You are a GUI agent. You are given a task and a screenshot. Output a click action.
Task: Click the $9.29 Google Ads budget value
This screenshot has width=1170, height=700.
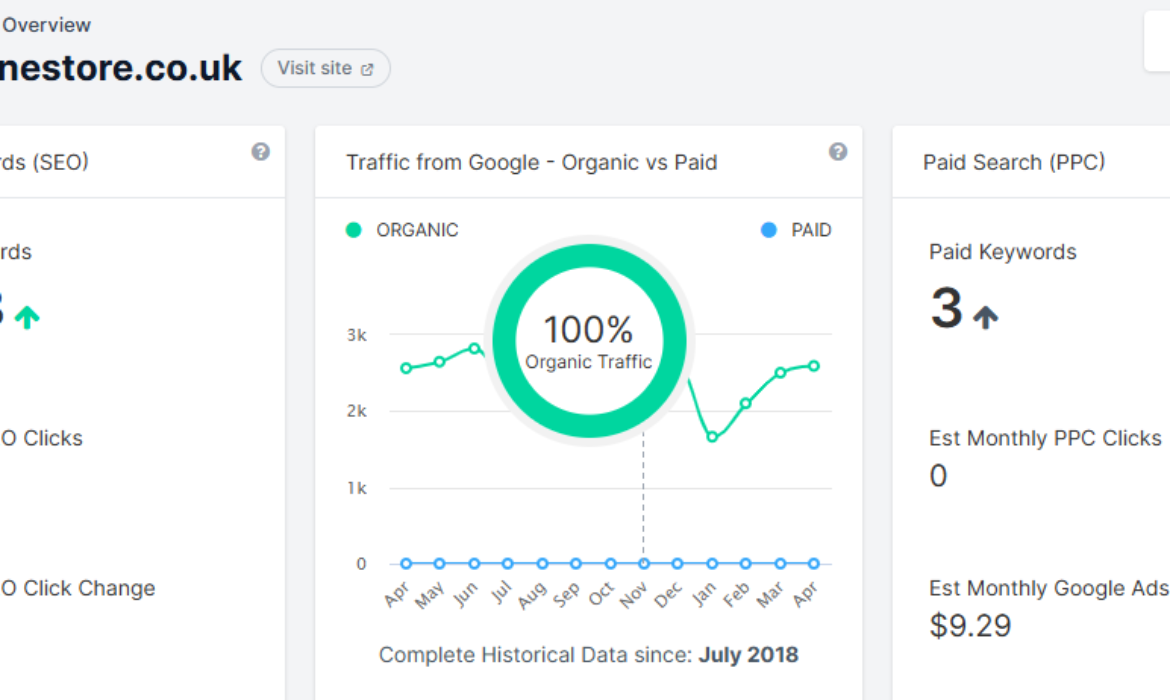coord(970,625)
